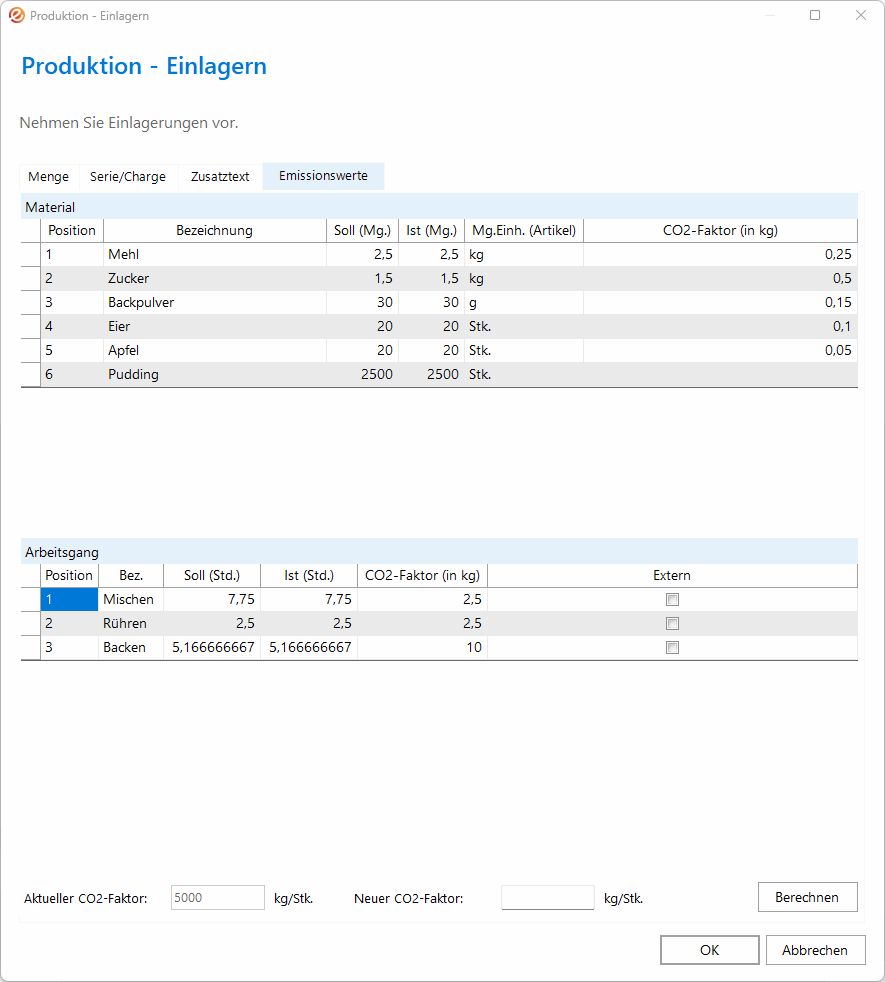Click the material Position column header
This screenshot has height=982, width=885.
point(72,230)
